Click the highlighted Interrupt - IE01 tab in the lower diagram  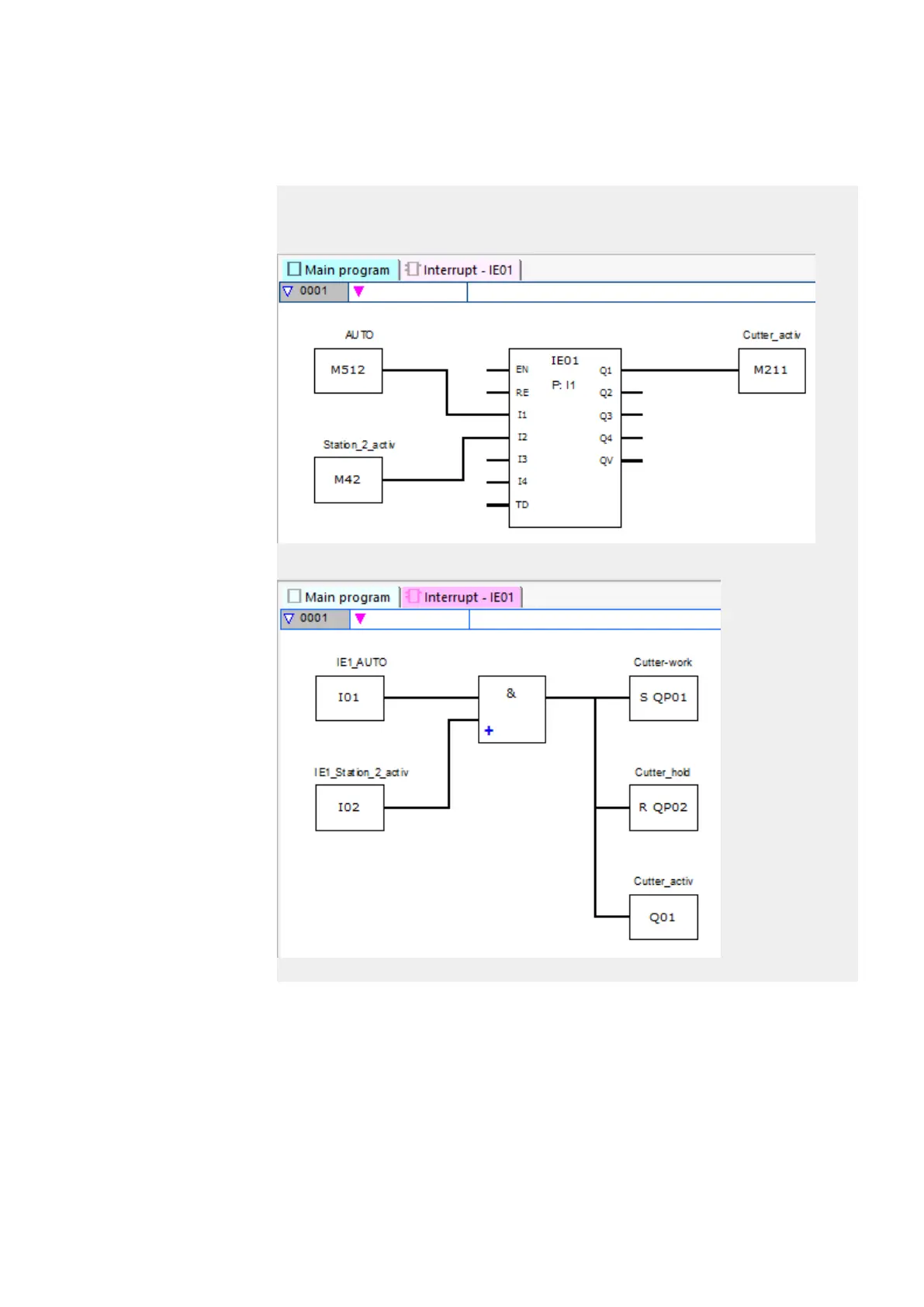462,597
